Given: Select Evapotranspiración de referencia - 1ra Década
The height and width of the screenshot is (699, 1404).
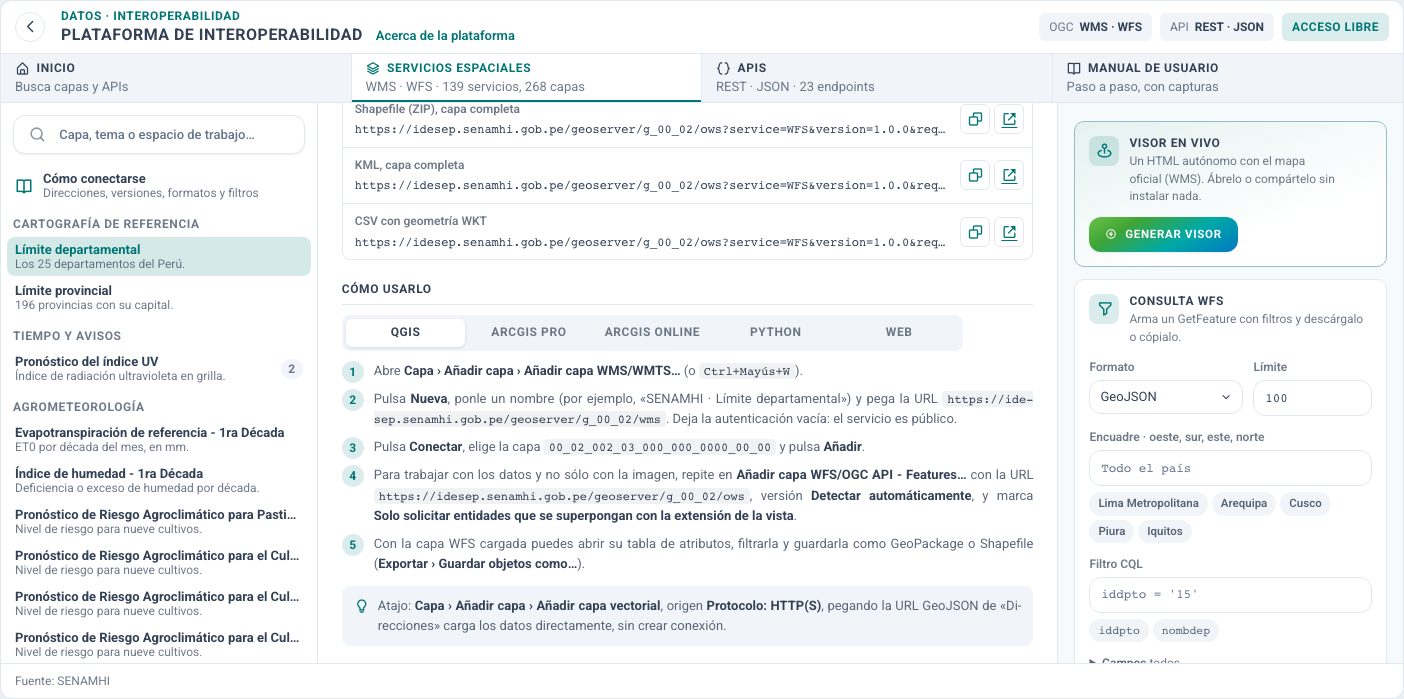Looking at the screenshot, I should point(159,440).
